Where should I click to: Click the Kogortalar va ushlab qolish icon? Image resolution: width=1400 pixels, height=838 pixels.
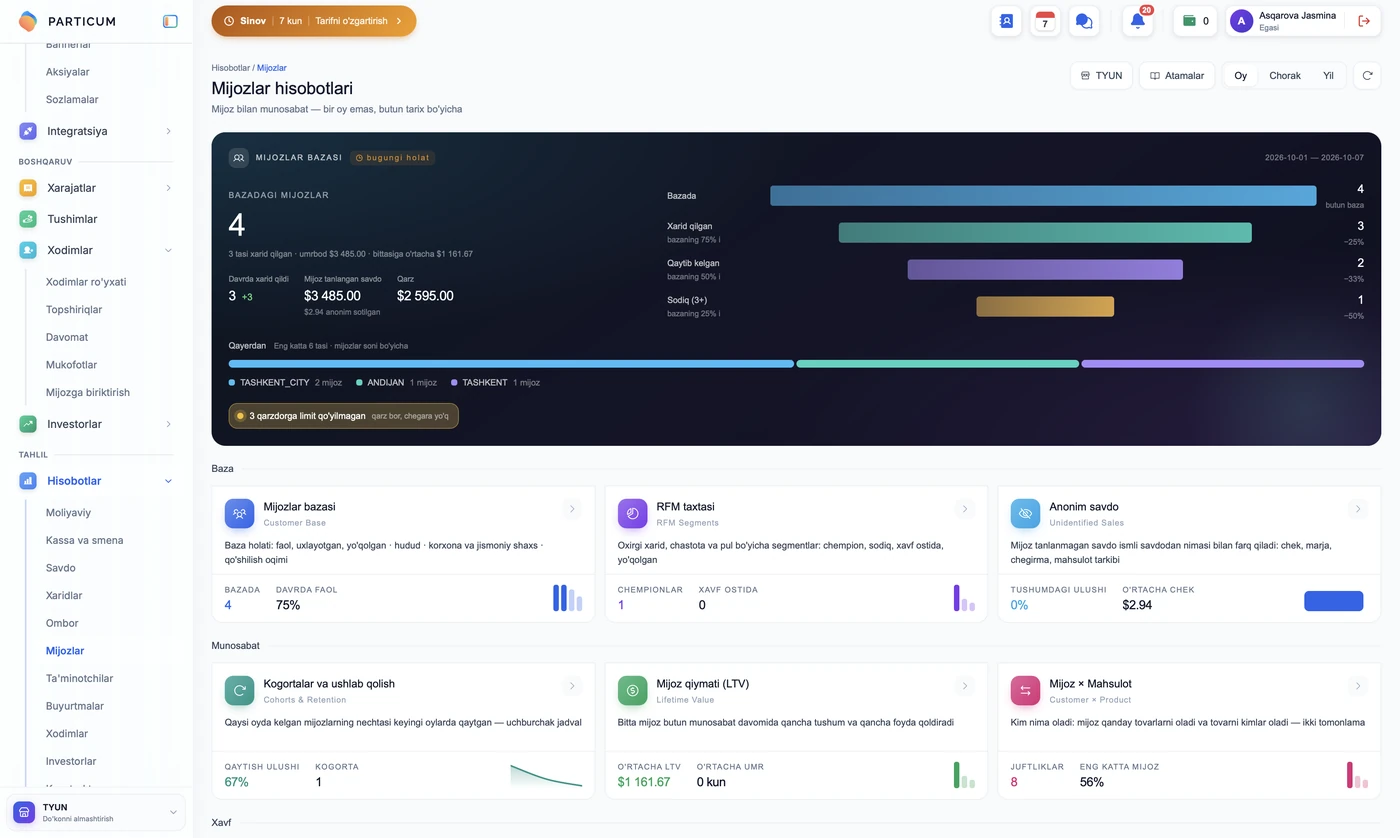(x=240, y=691)
